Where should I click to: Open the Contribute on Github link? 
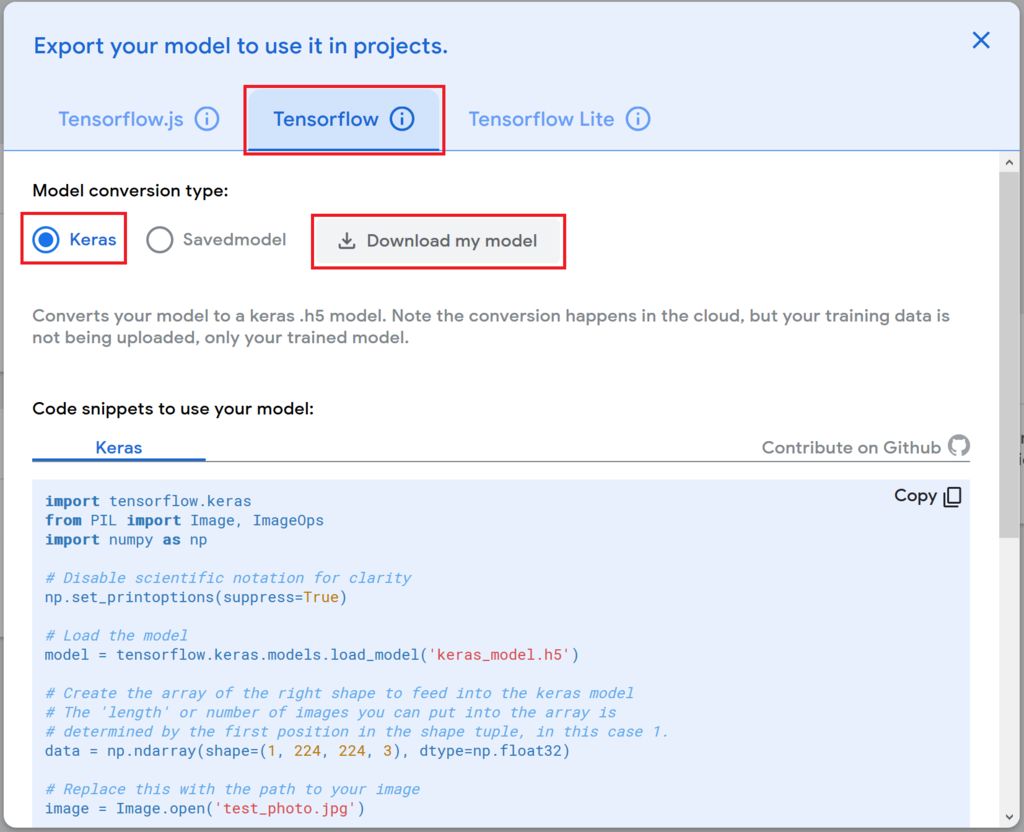[x=851, y=447]
